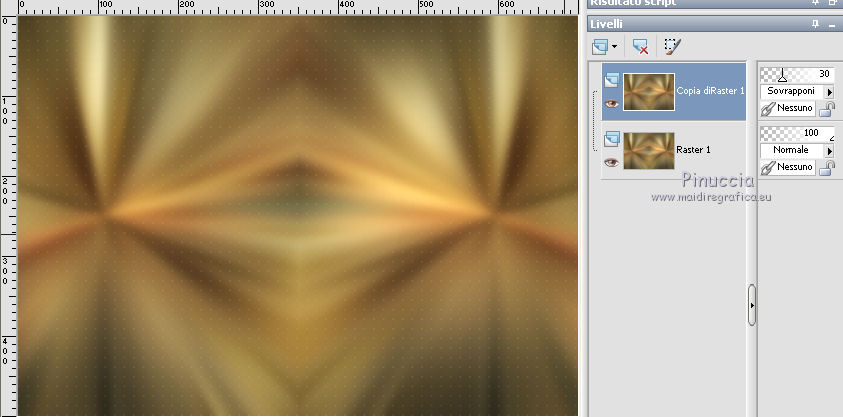The image size is (843, 417).
Task: Click the Risultato script palette title
Action: tap(632, 3)
